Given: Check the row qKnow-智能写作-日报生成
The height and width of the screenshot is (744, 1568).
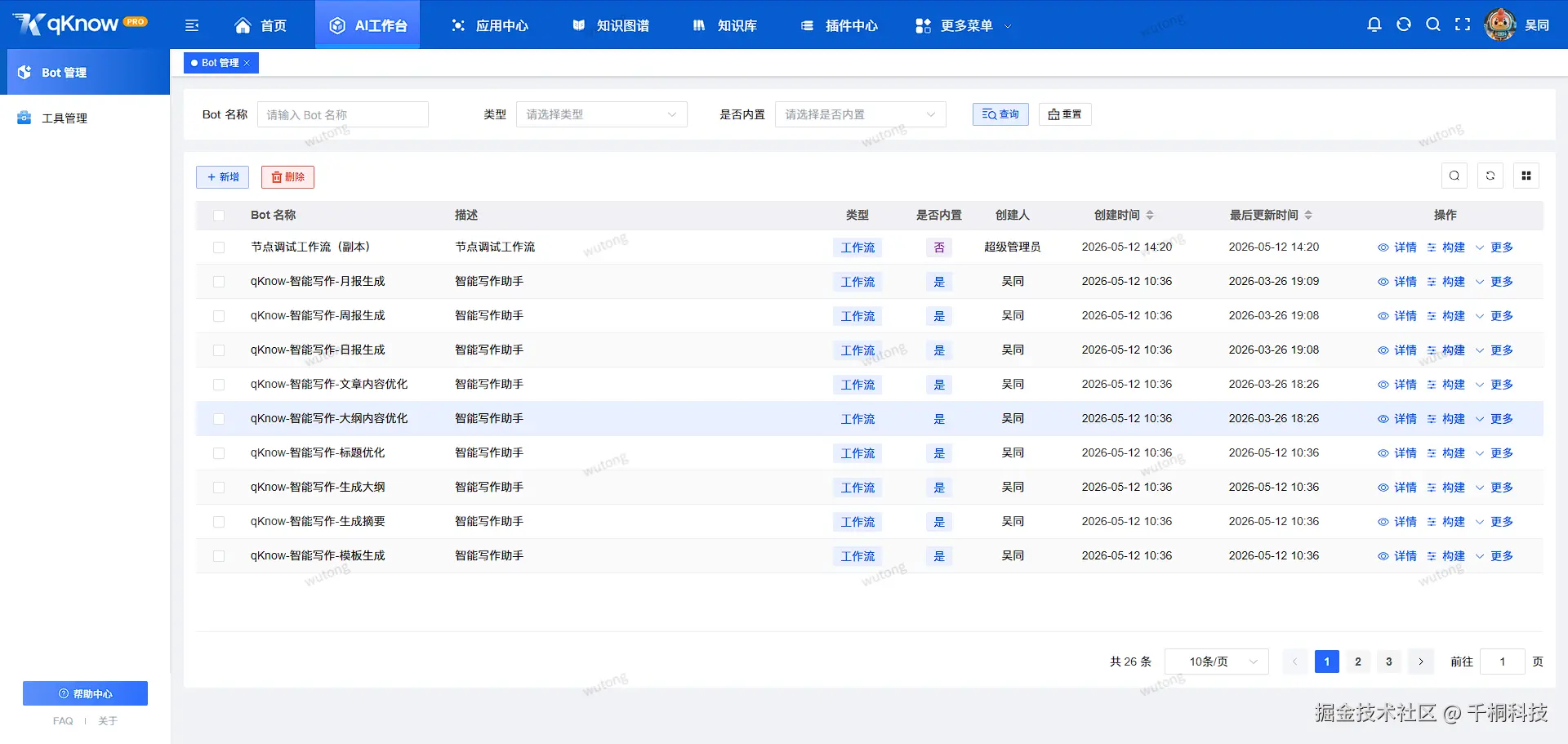Looking at the screenshot, I should 219,350.
